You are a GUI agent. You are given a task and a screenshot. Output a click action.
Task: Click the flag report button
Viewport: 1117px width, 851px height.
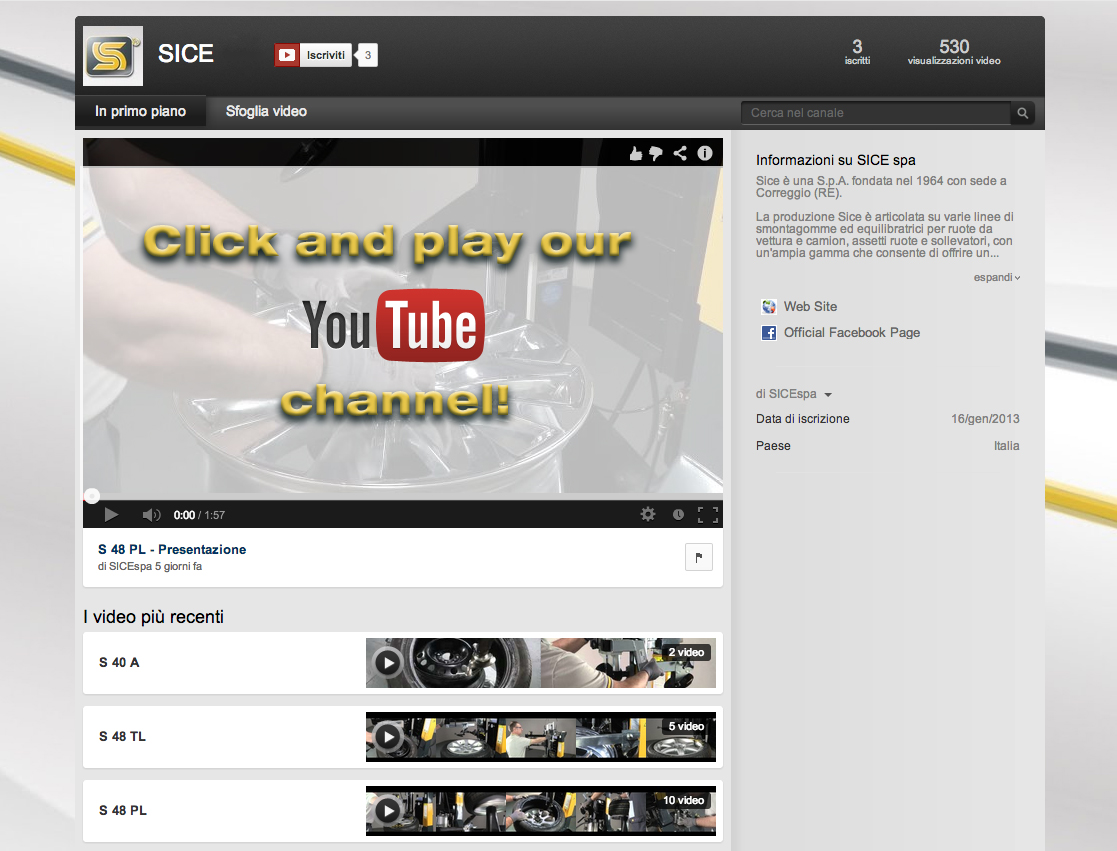(699, 557)
